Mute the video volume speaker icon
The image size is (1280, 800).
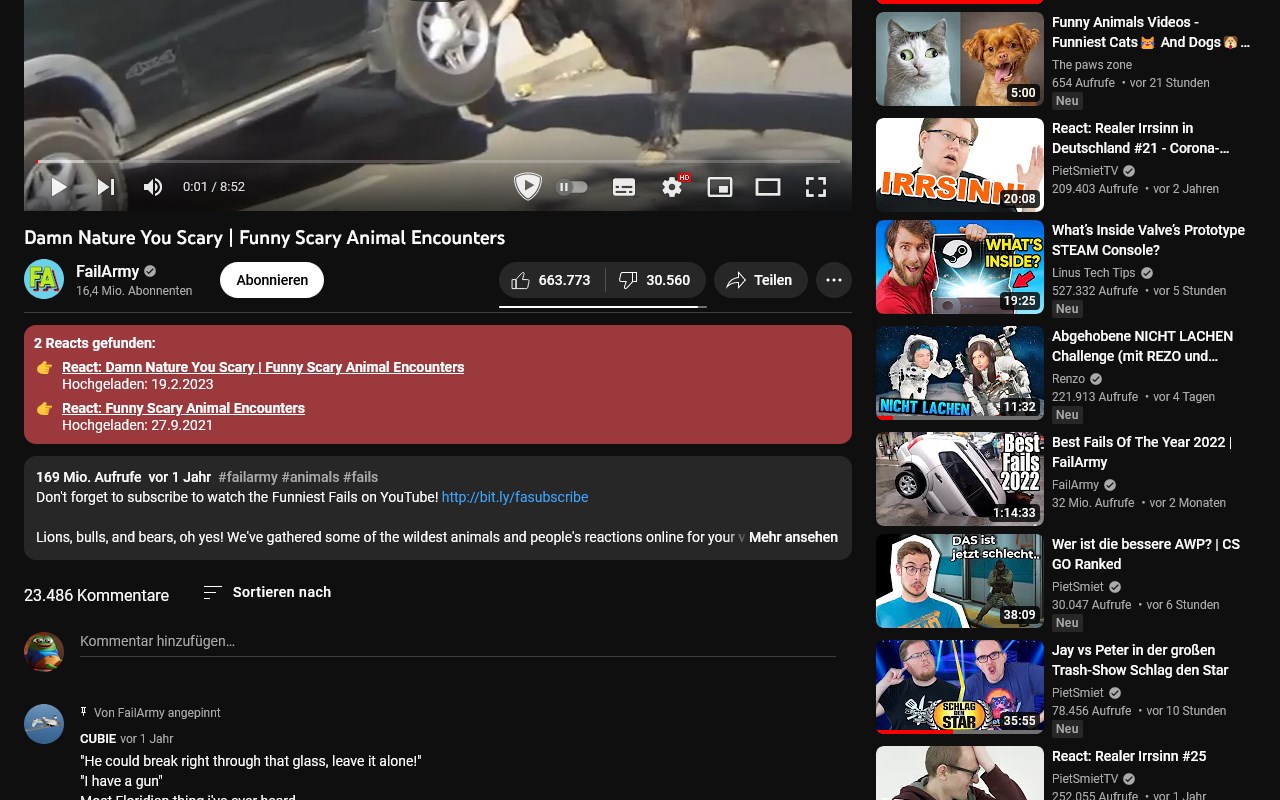(153, 187)
